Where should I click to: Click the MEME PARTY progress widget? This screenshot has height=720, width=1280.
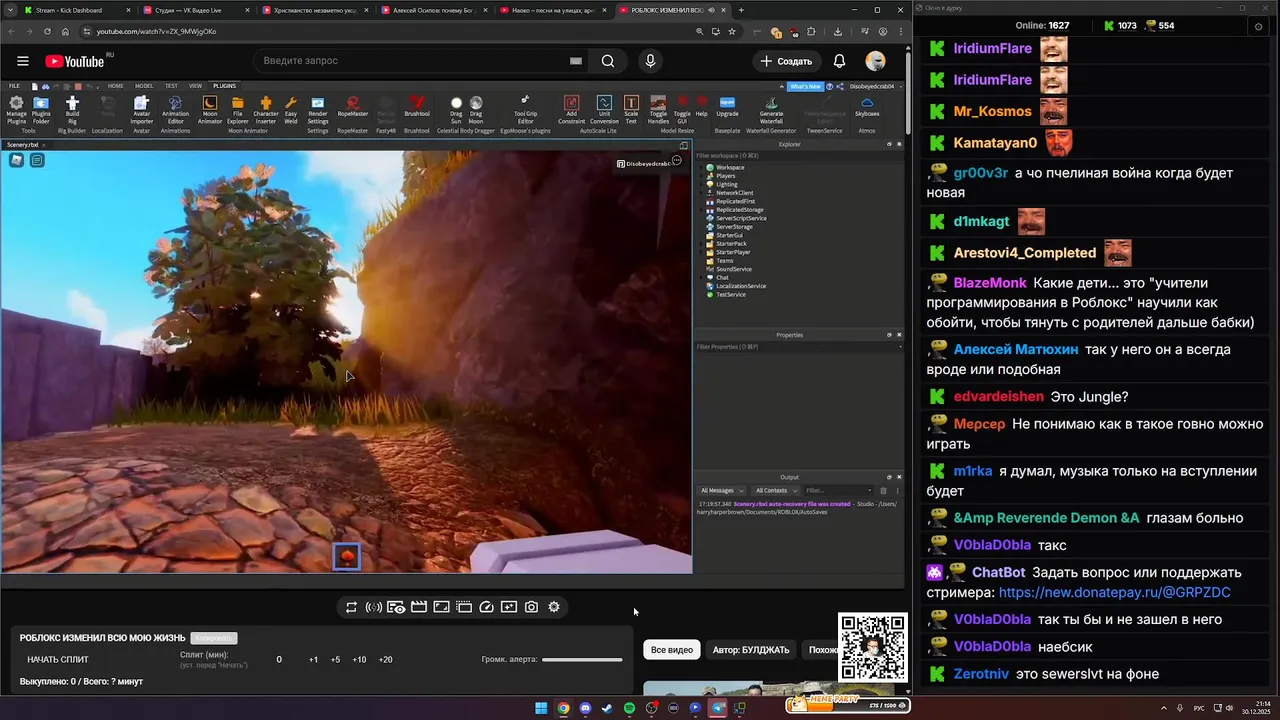tap(847, 705)
